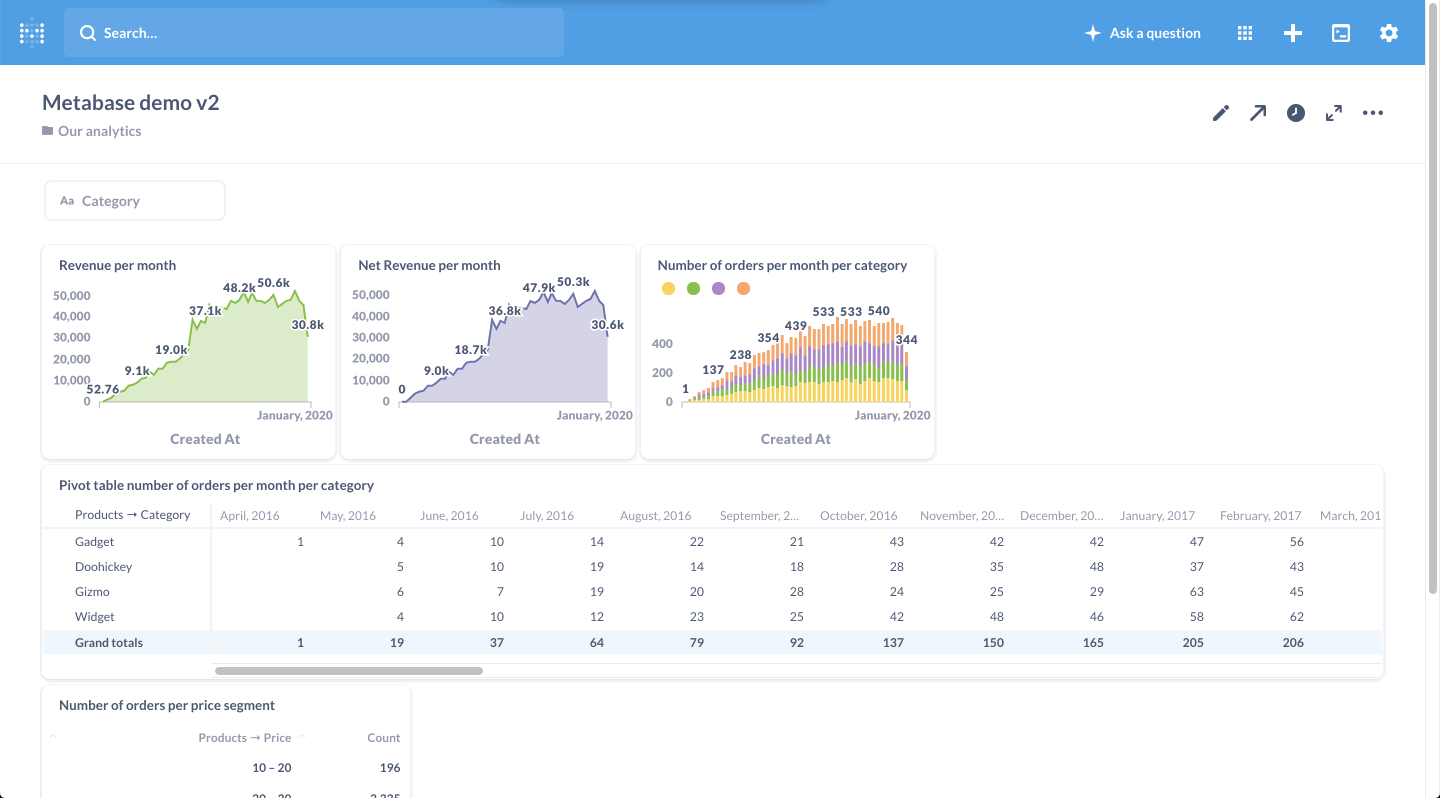The width and height of the screenshot is (1440, 798).
Task: Open the settings gear menu
Action: tap(1389, 33)
